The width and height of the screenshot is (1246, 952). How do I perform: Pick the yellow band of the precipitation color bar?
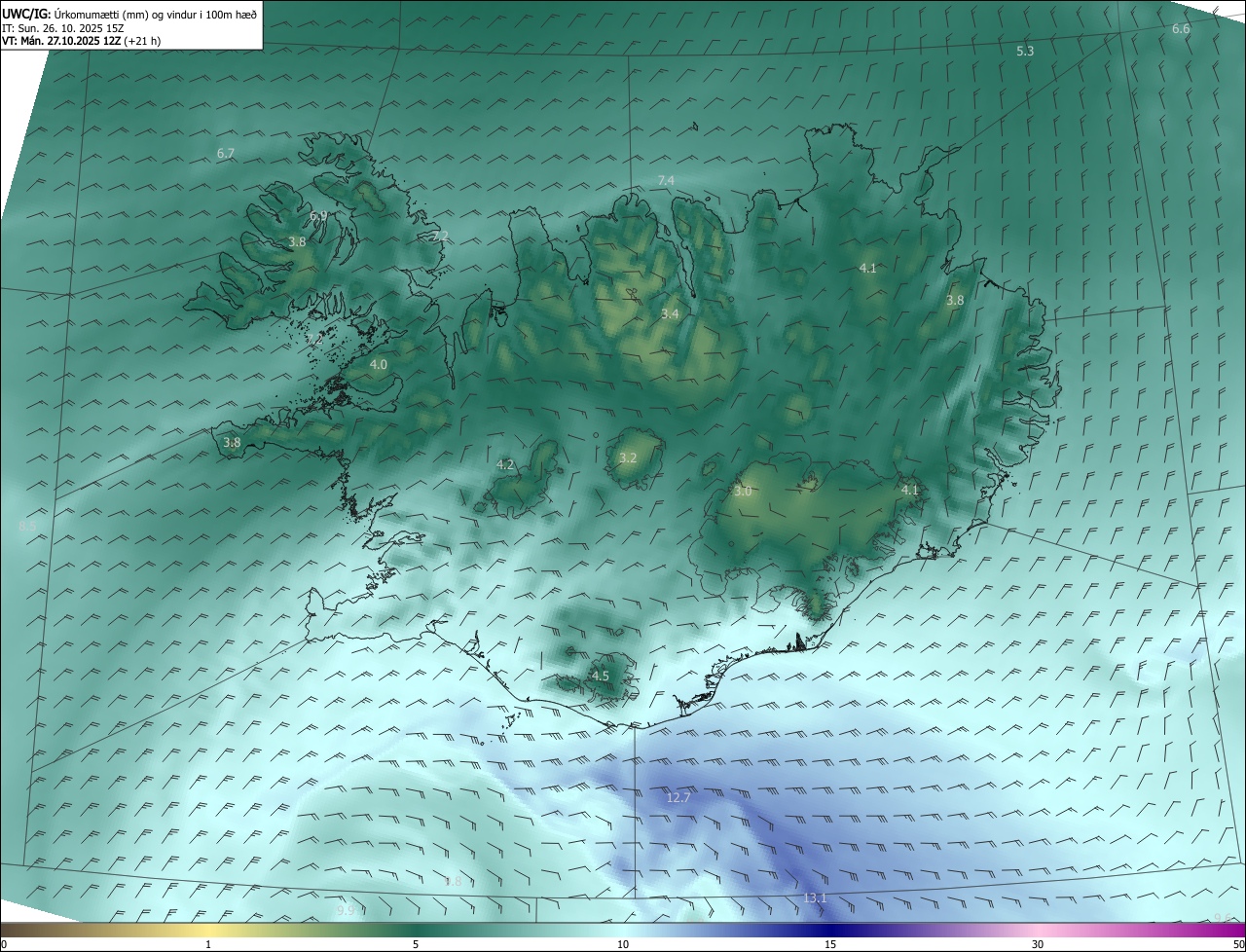208,930
